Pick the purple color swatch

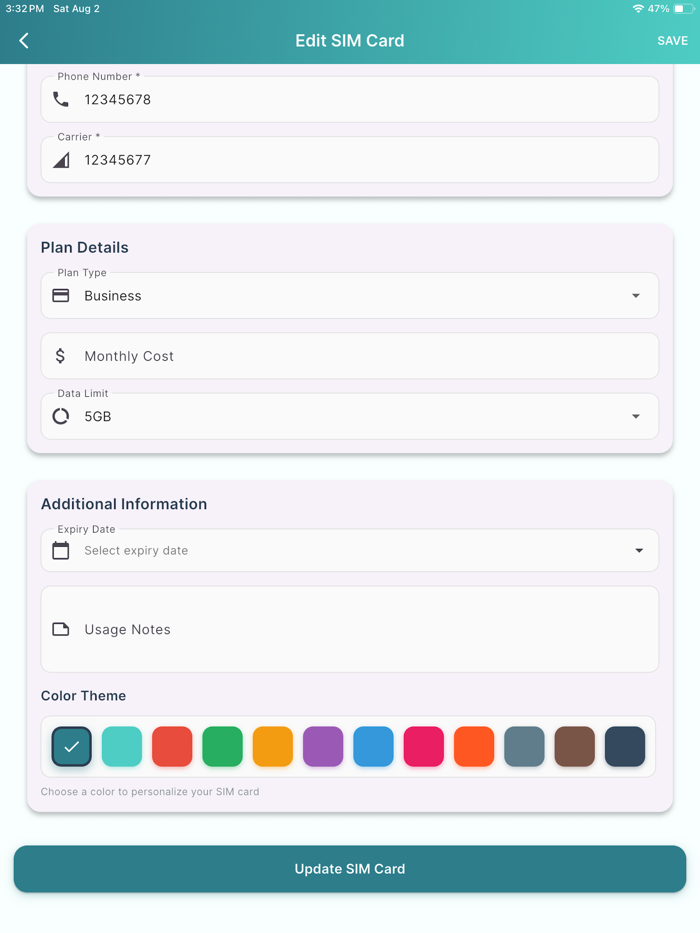323,746
